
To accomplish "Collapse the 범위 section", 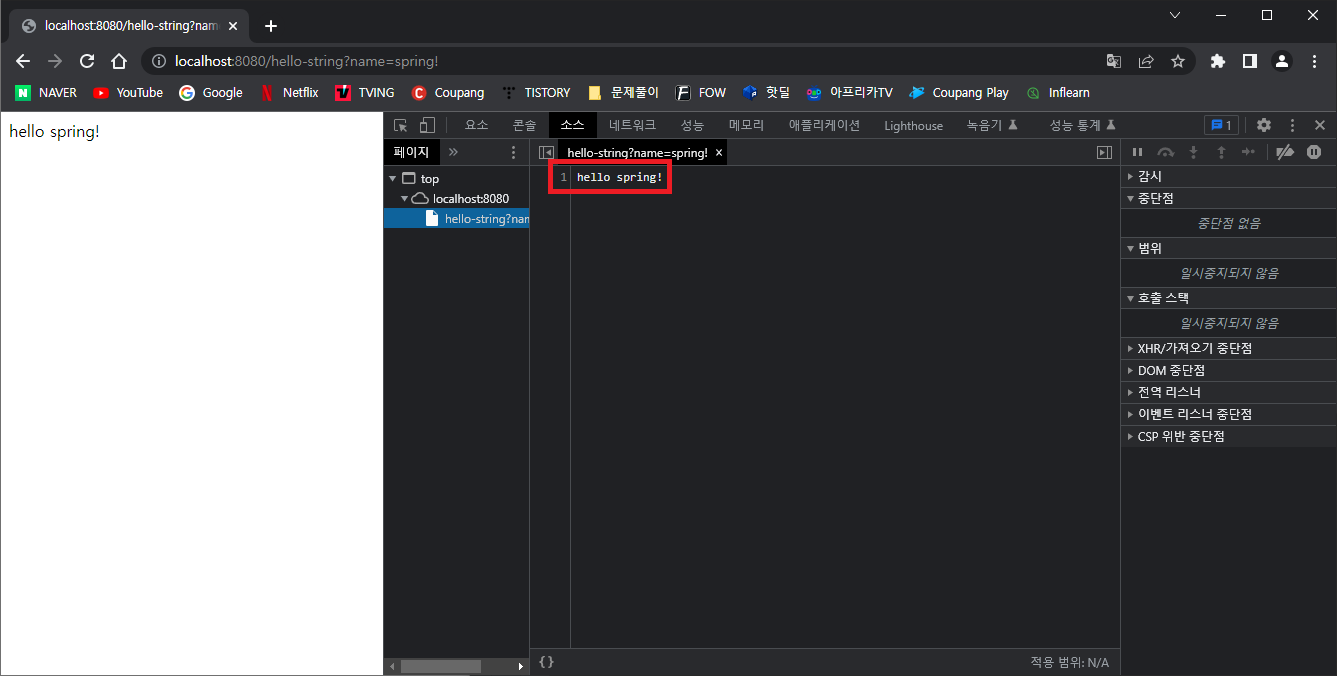I will coord(1228,248).
